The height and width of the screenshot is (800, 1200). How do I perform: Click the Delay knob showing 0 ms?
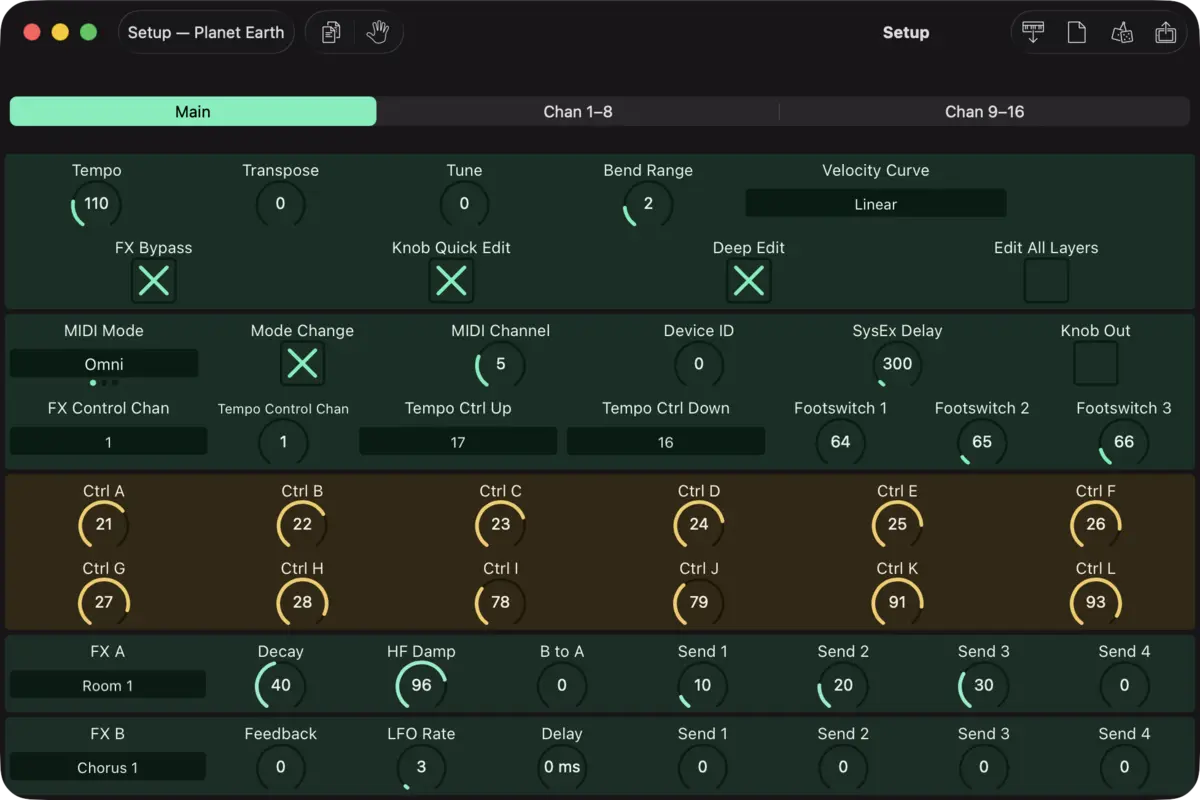(x=562, y=767)
